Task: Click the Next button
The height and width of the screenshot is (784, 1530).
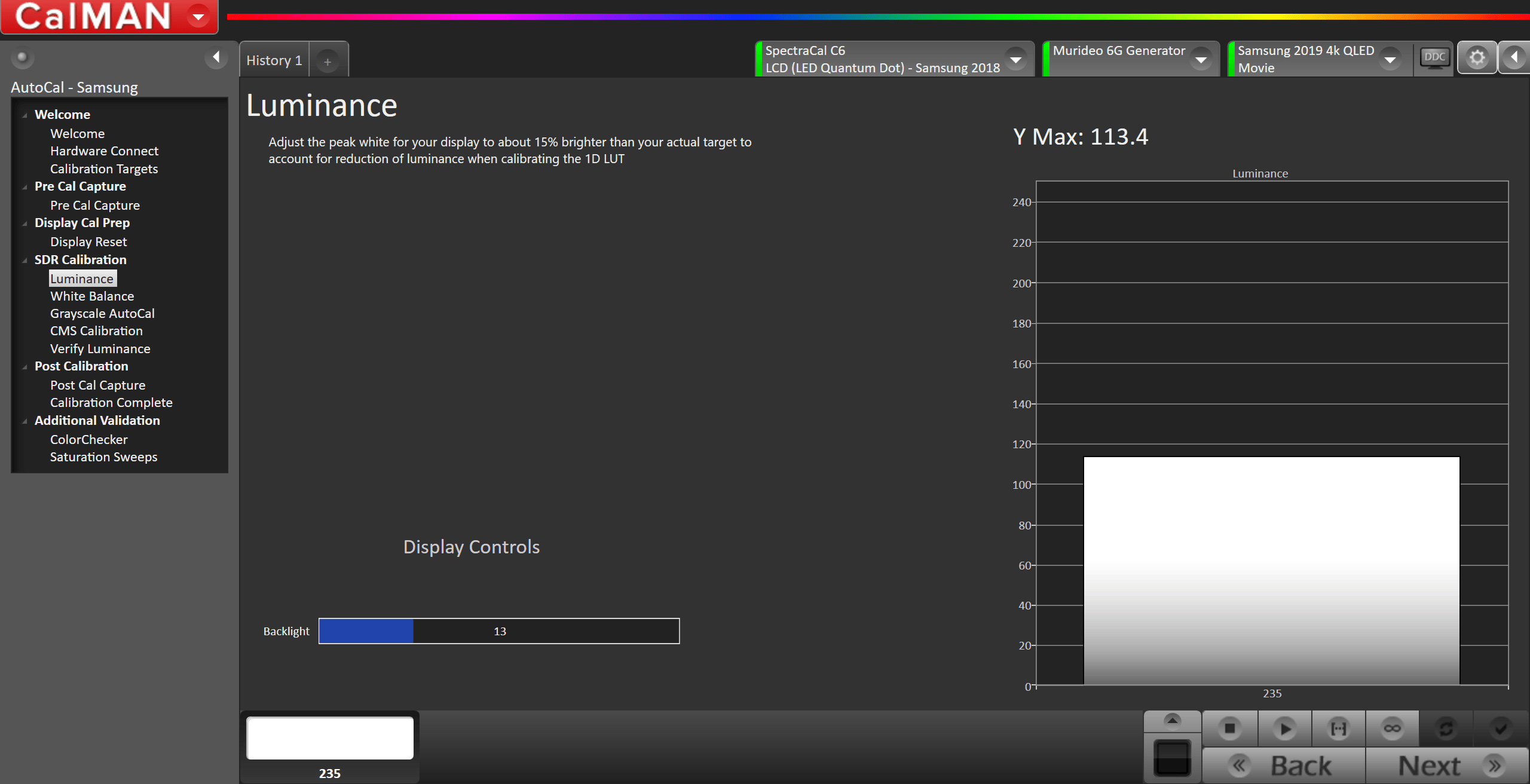Action: [1446, 765]
